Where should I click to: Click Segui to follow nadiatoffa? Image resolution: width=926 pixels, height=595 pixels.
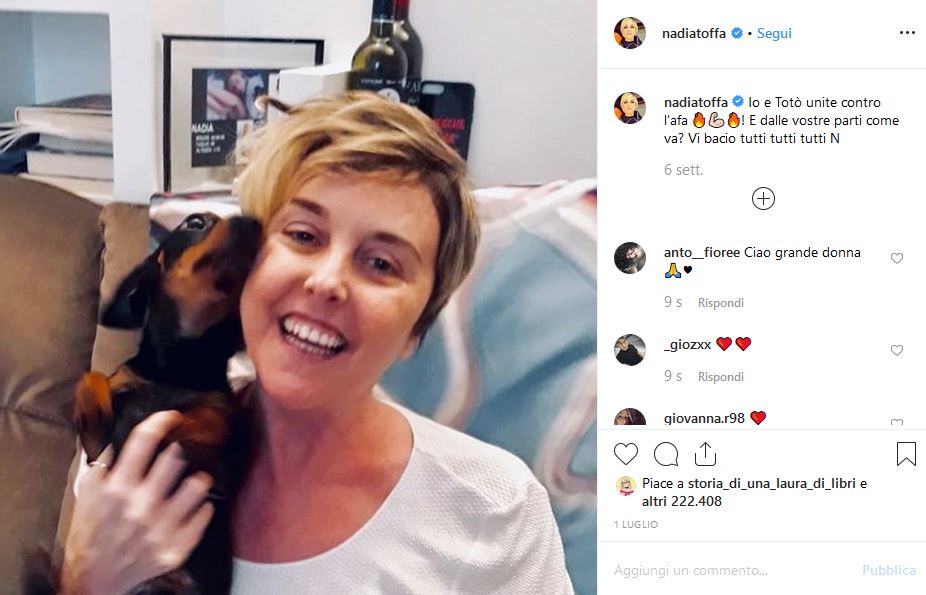(x=774, y=33)
